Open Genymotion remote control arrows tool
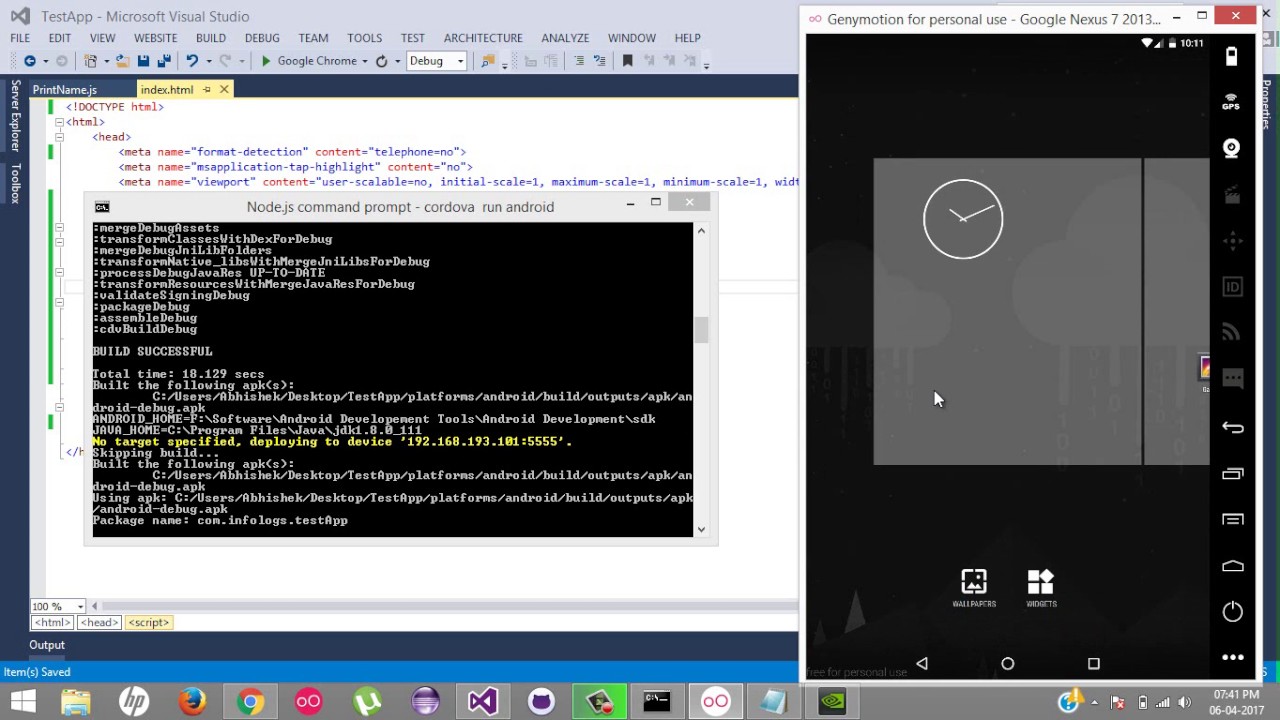 [x=1232, y=241]
